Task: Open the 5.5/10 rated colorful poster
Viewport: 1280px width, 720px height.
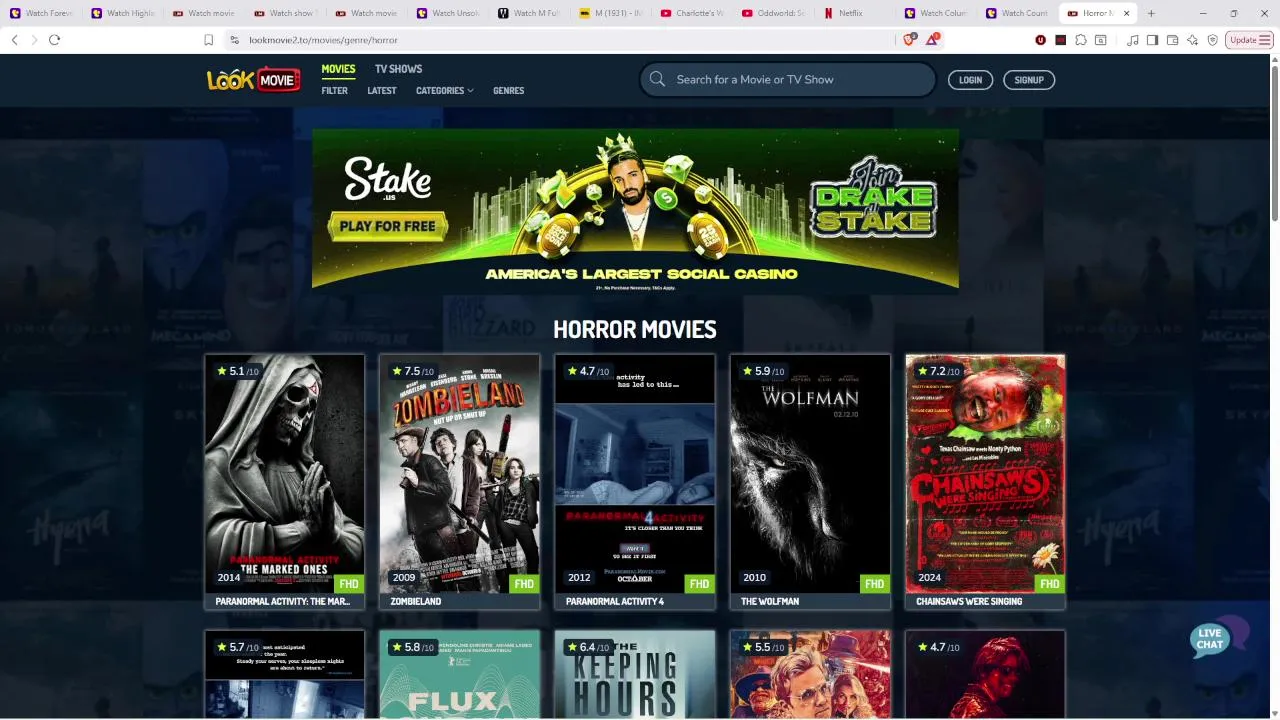Action: pos(810,674)
